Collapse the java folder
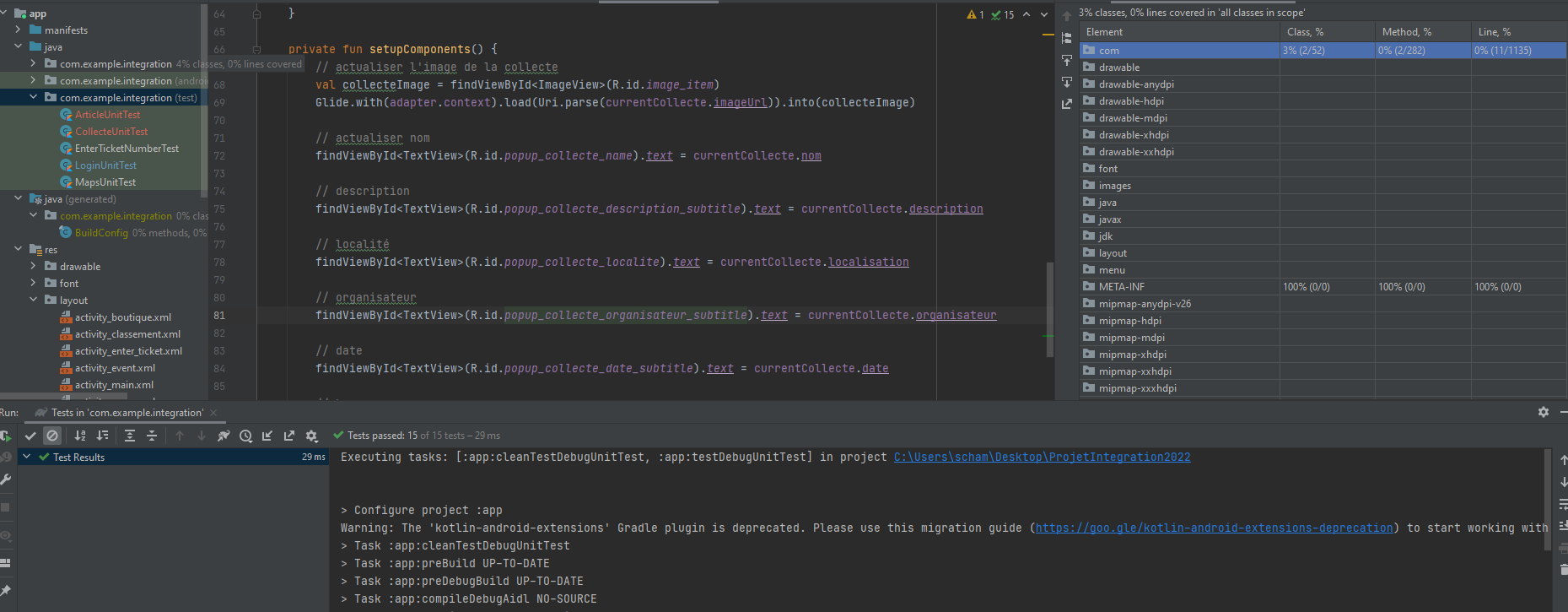 click(19, 46)
